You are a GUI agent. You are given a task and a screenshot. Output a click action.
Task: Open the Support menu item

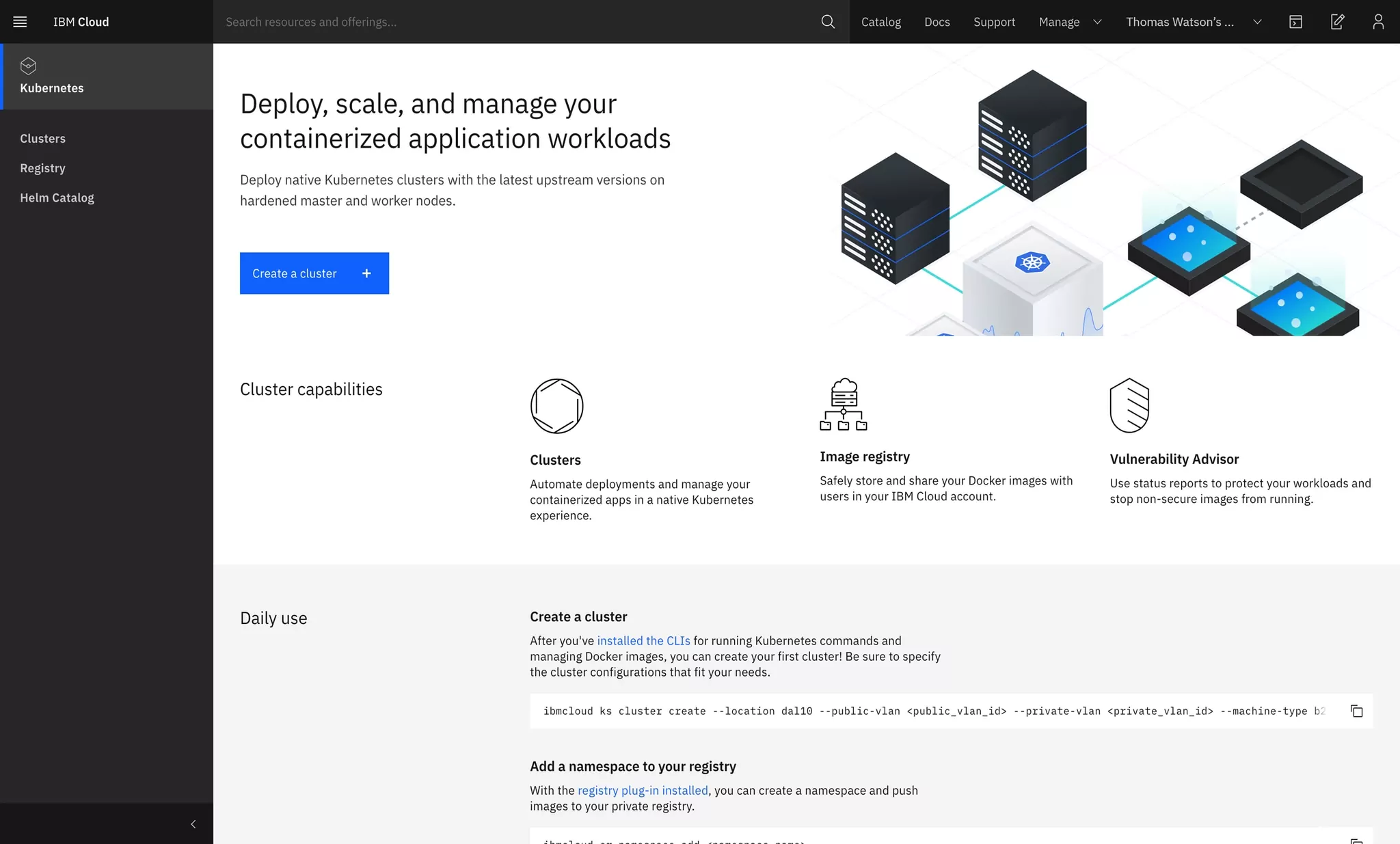coord(994,22)
